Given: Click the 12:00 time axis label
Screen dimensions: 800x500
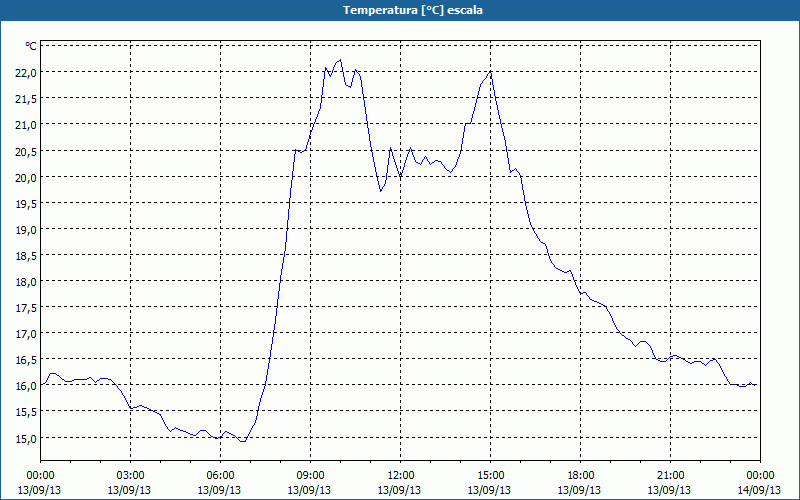Looking at the screenshot, I should click(401, 476).
